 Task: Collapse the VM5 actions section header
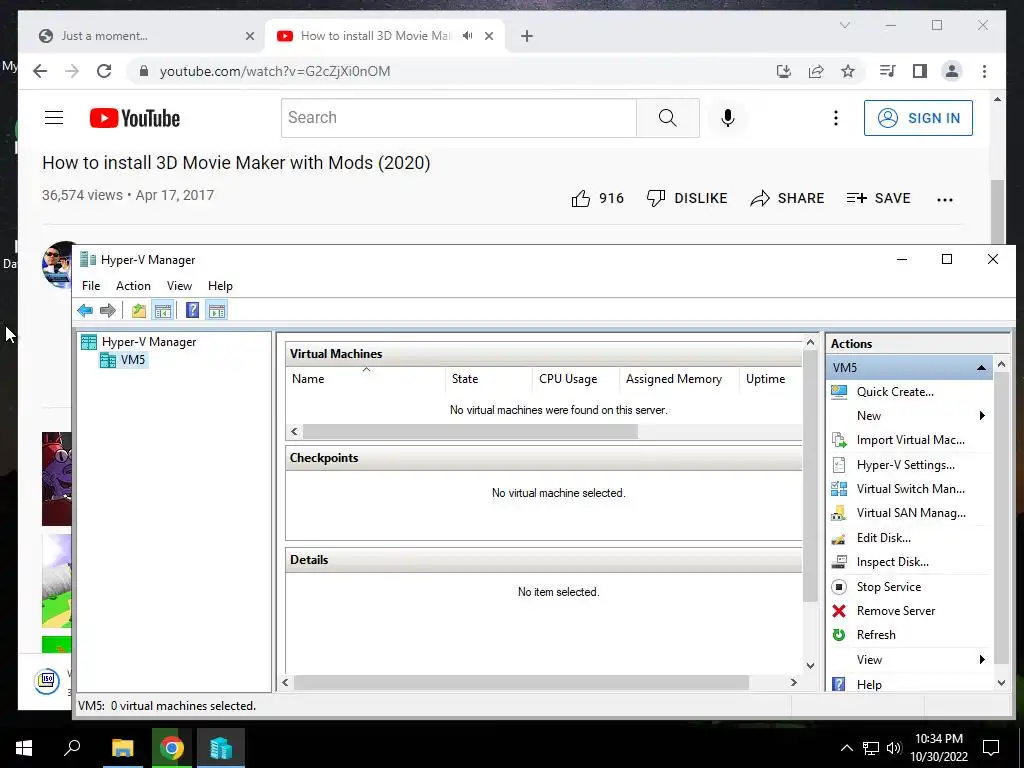tap(981, 368)
